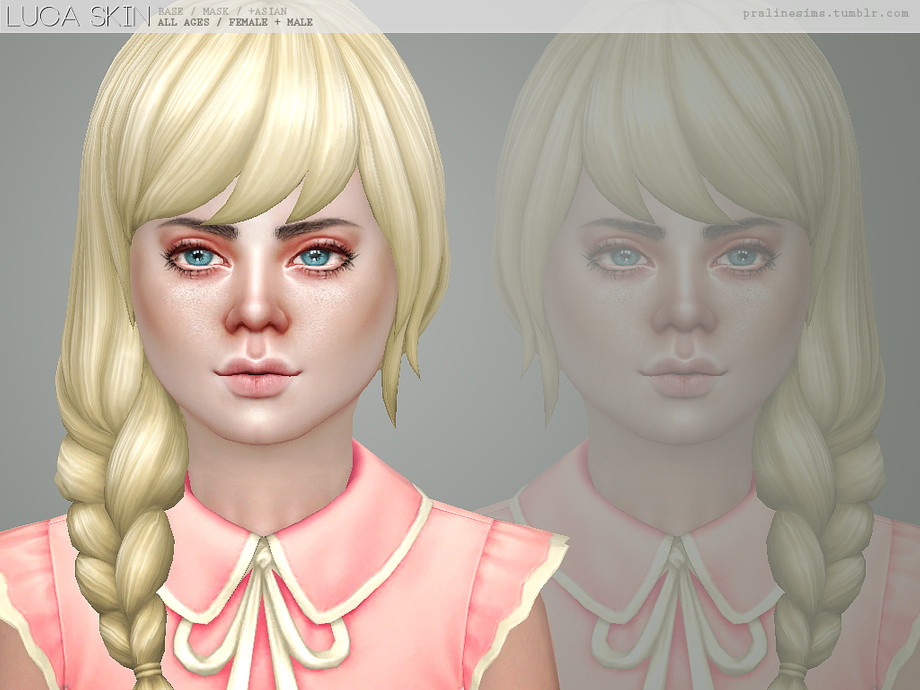Click the hair tie at braid's end
The width and height of the screenshot is (920, 690).
[146, 671]
